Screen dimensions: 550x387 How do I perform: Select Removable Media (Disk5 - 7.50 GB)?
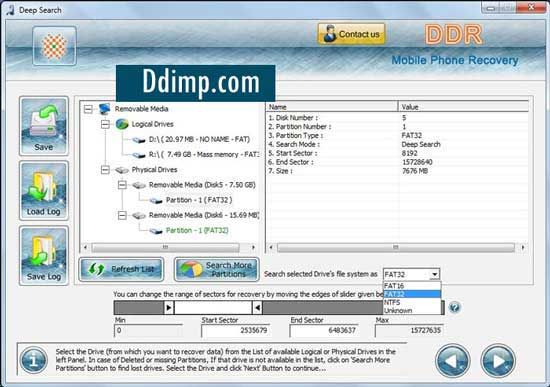(202, 185)
